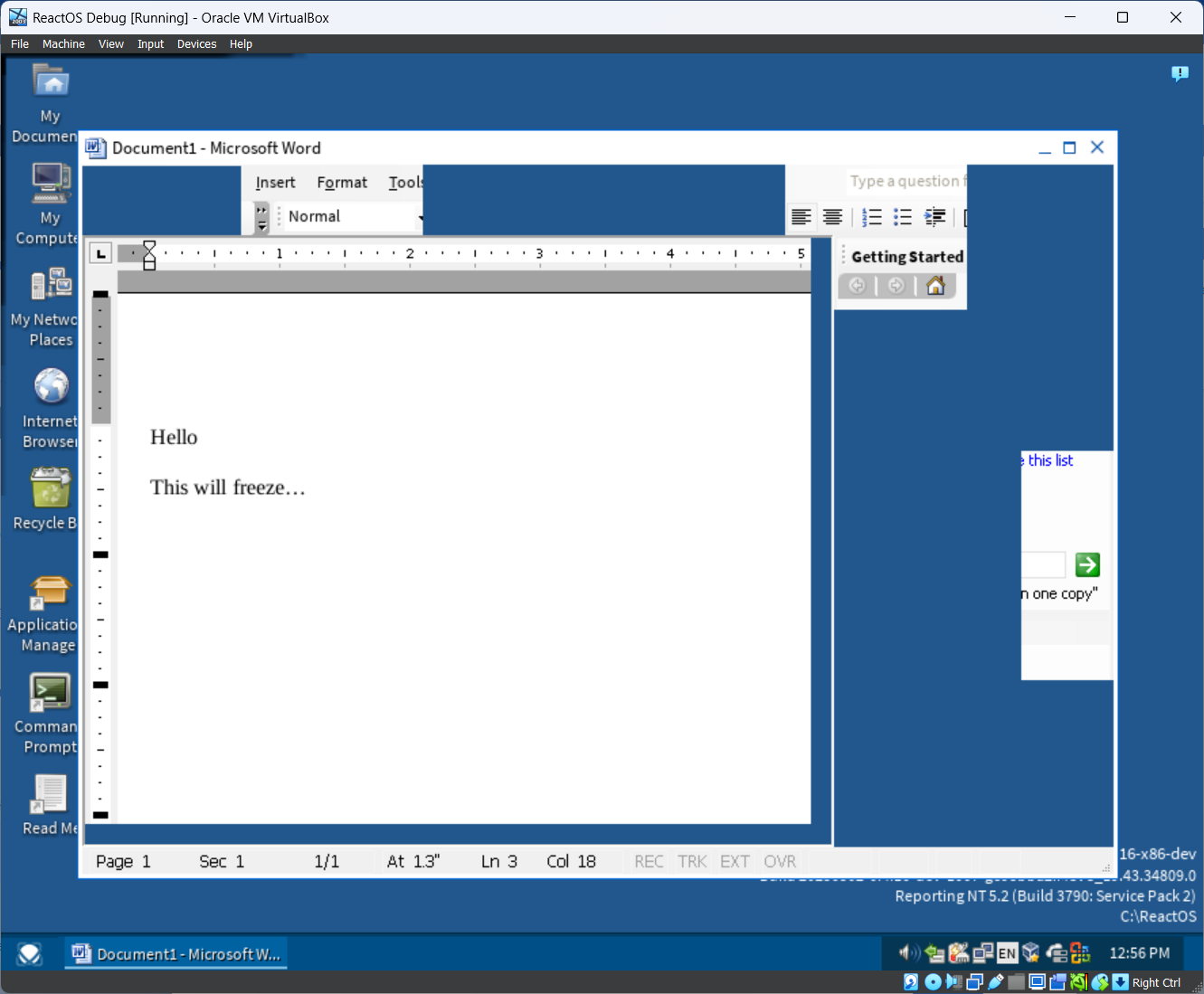This screenshot has width=1204, height=994.
Task: Click the volume speaker tray icon
Action: coord(909,952)
